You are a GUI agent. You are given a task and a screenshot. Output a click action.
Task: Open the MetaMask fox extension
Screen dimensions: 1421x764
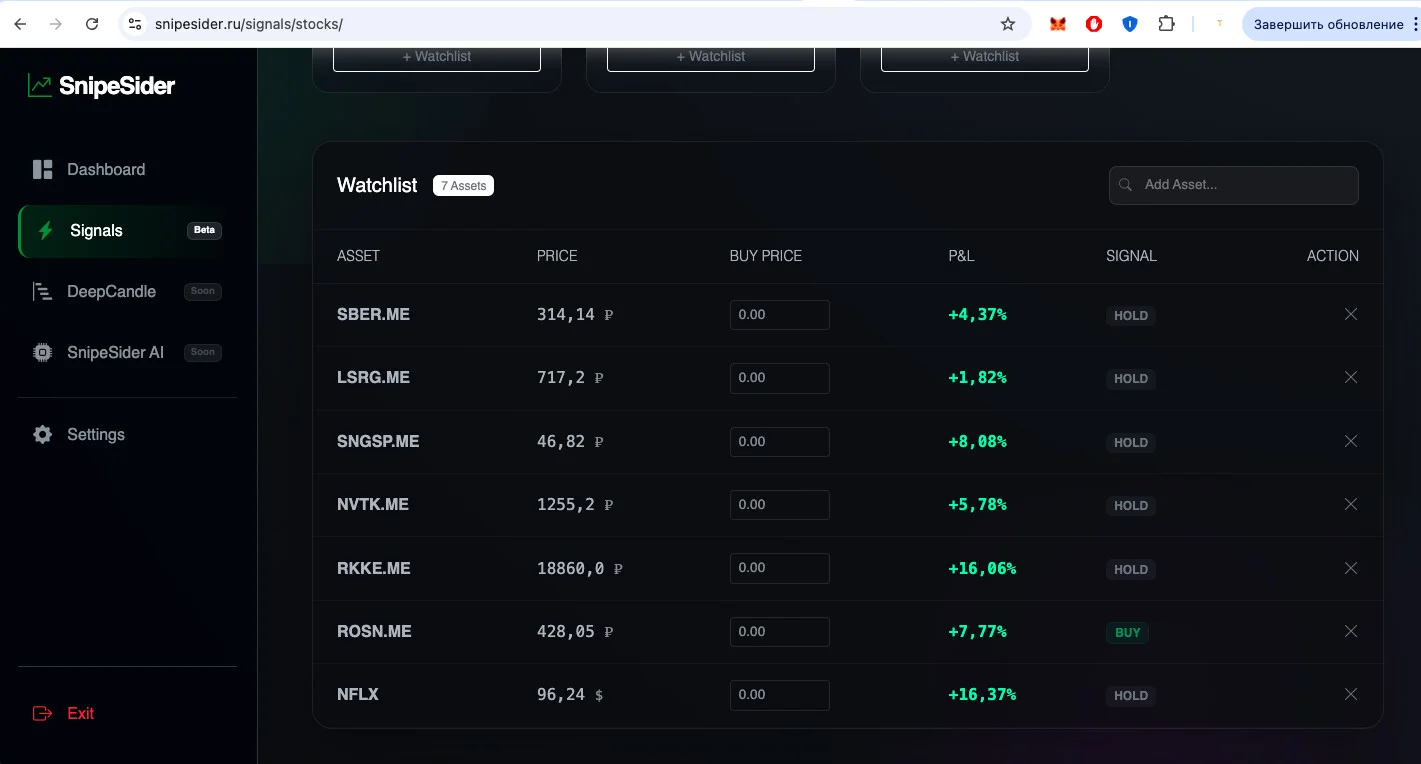1058,24
